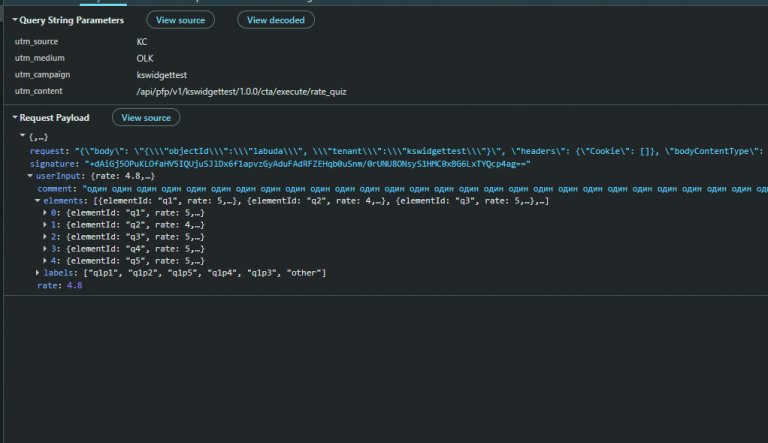Expand element 2 with elementId q3
The image size is (768, 443).
(45, 237)
